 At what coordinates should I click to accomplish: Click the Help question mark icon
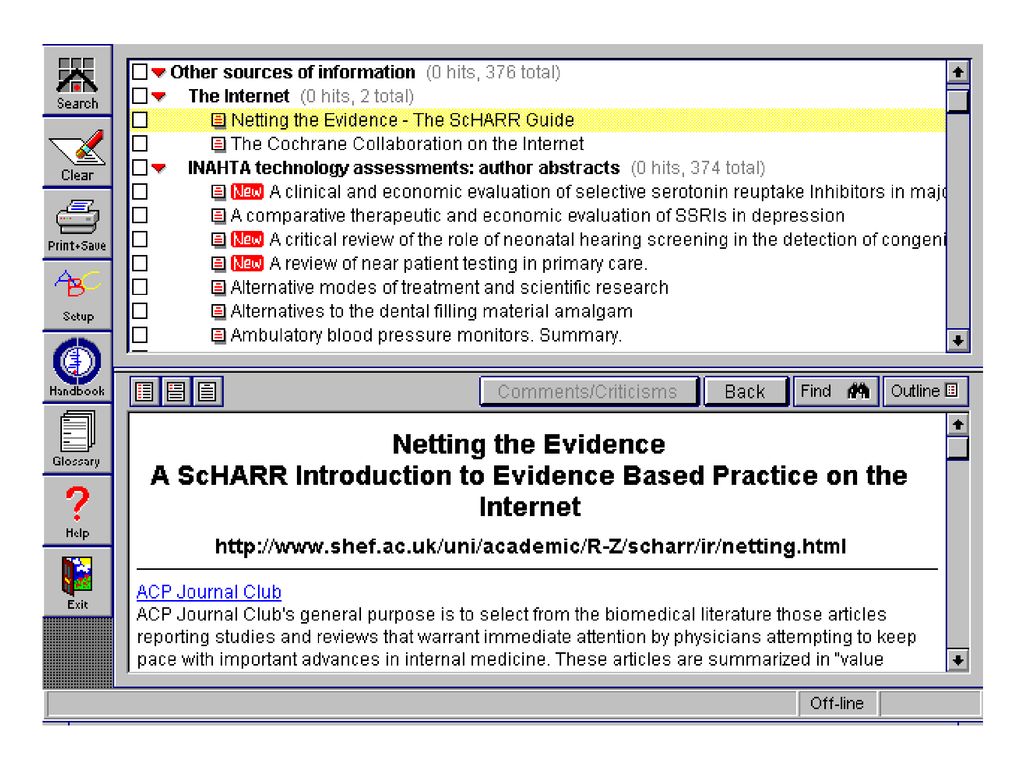[77, 511]
